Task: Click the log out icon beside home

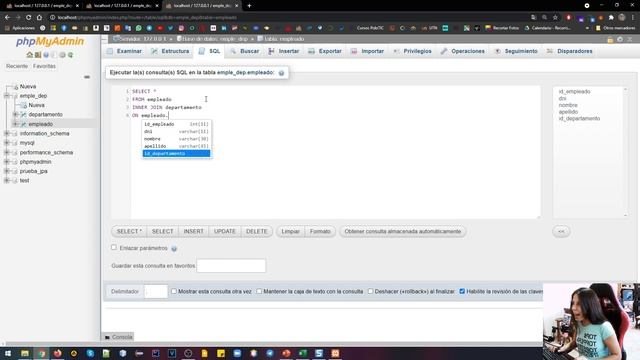Action: 38,55
